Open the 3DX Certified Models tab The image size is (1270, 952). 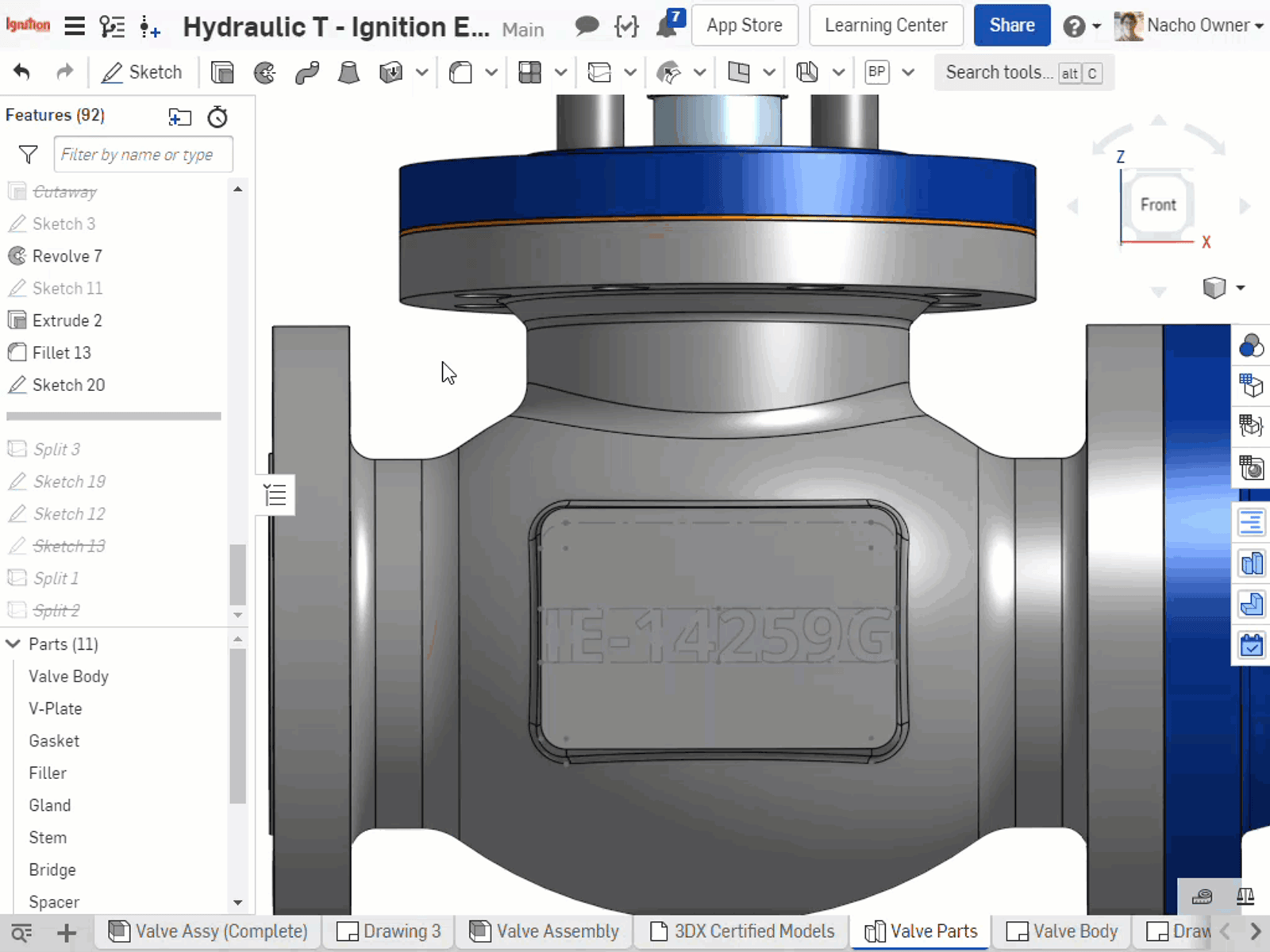pyautogui.click(x=742, y=931)
